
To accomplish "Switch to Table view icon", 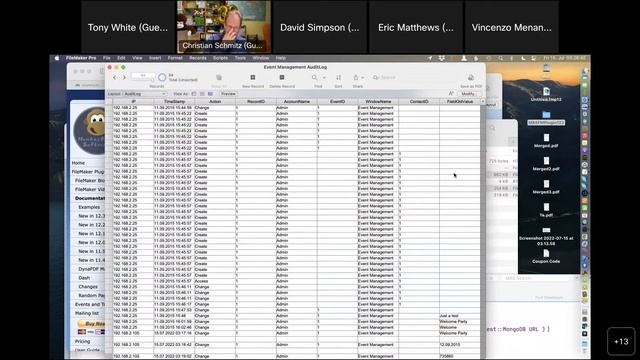I will point(210,94).
